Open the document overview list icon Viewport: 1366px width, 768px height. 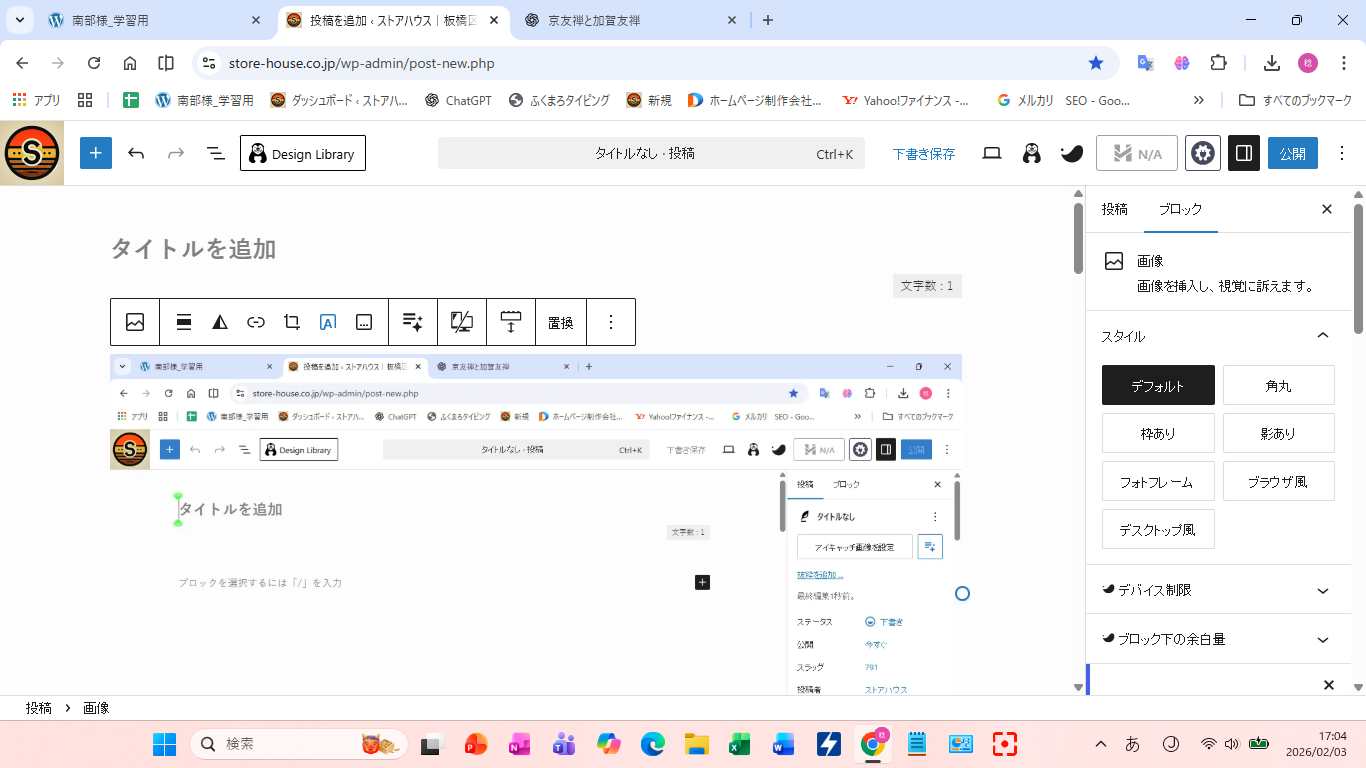[x=215, y=154]
